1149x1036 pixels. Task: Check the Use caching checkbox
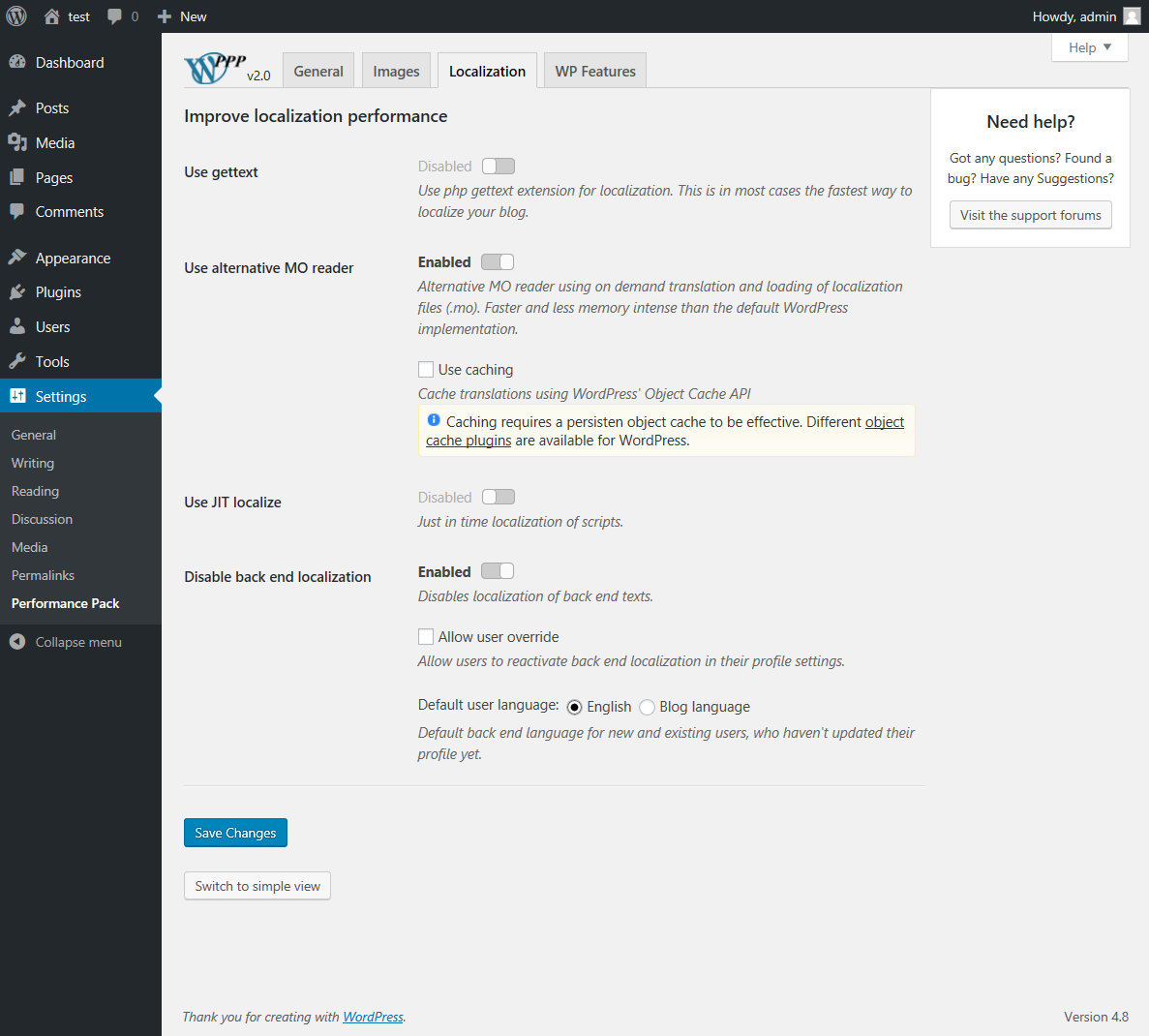click(x=426, y=369)
